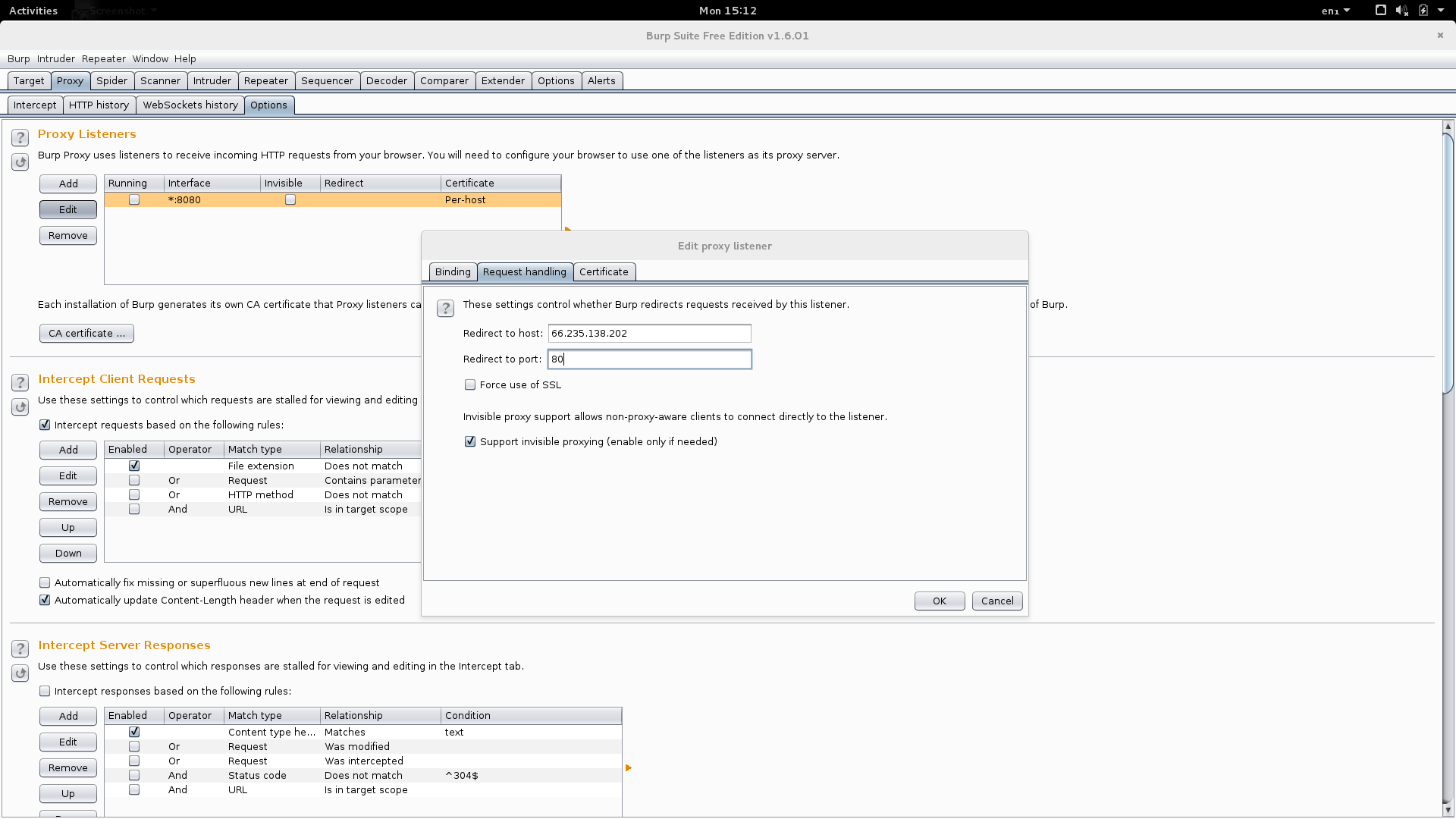Open system menu arrow at top right
1456x819 pixels.
coord(1441,11)
